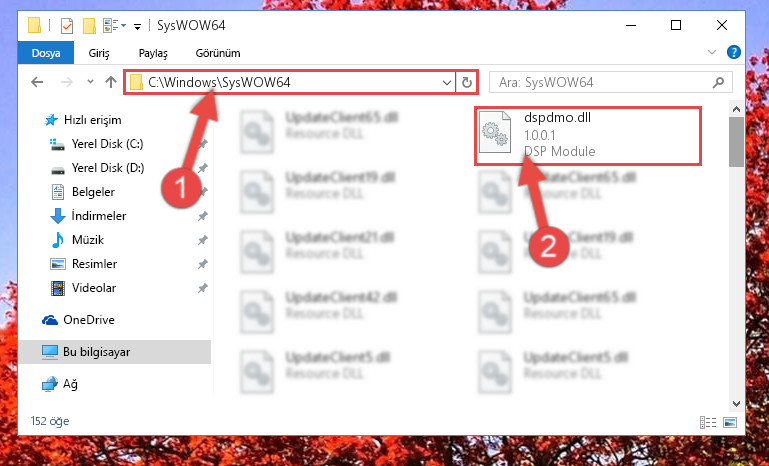Switch to the Görünüm tab

[218, 53]
